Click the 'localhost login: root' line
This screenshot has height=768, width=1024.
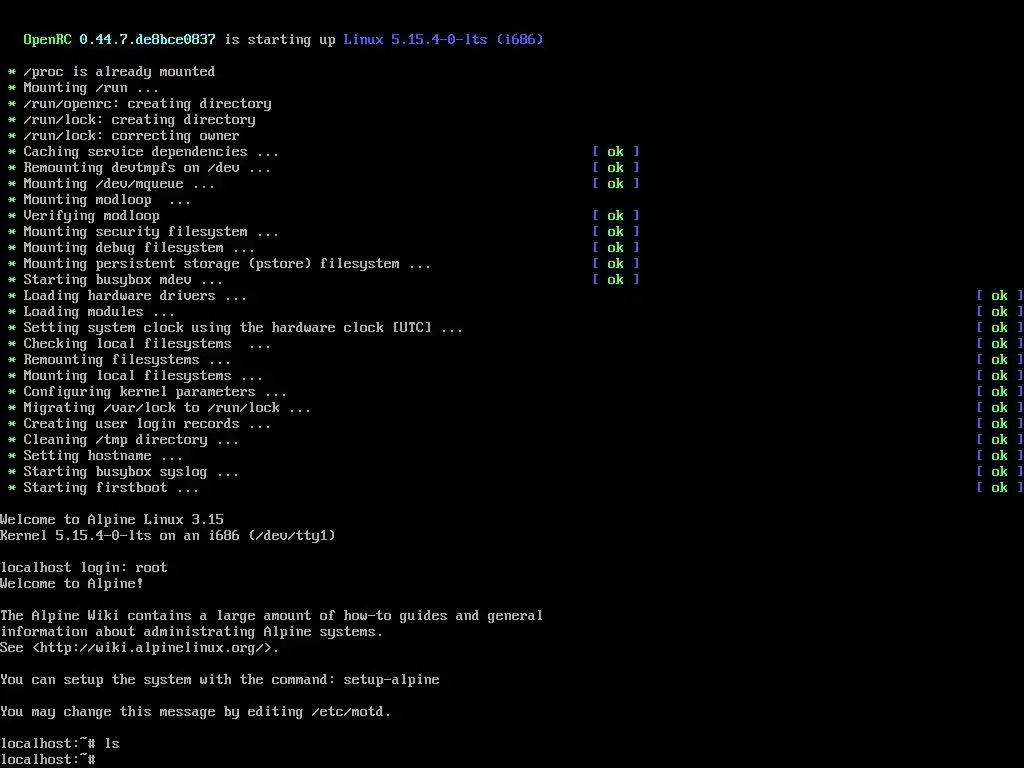[x=84, y=568]
